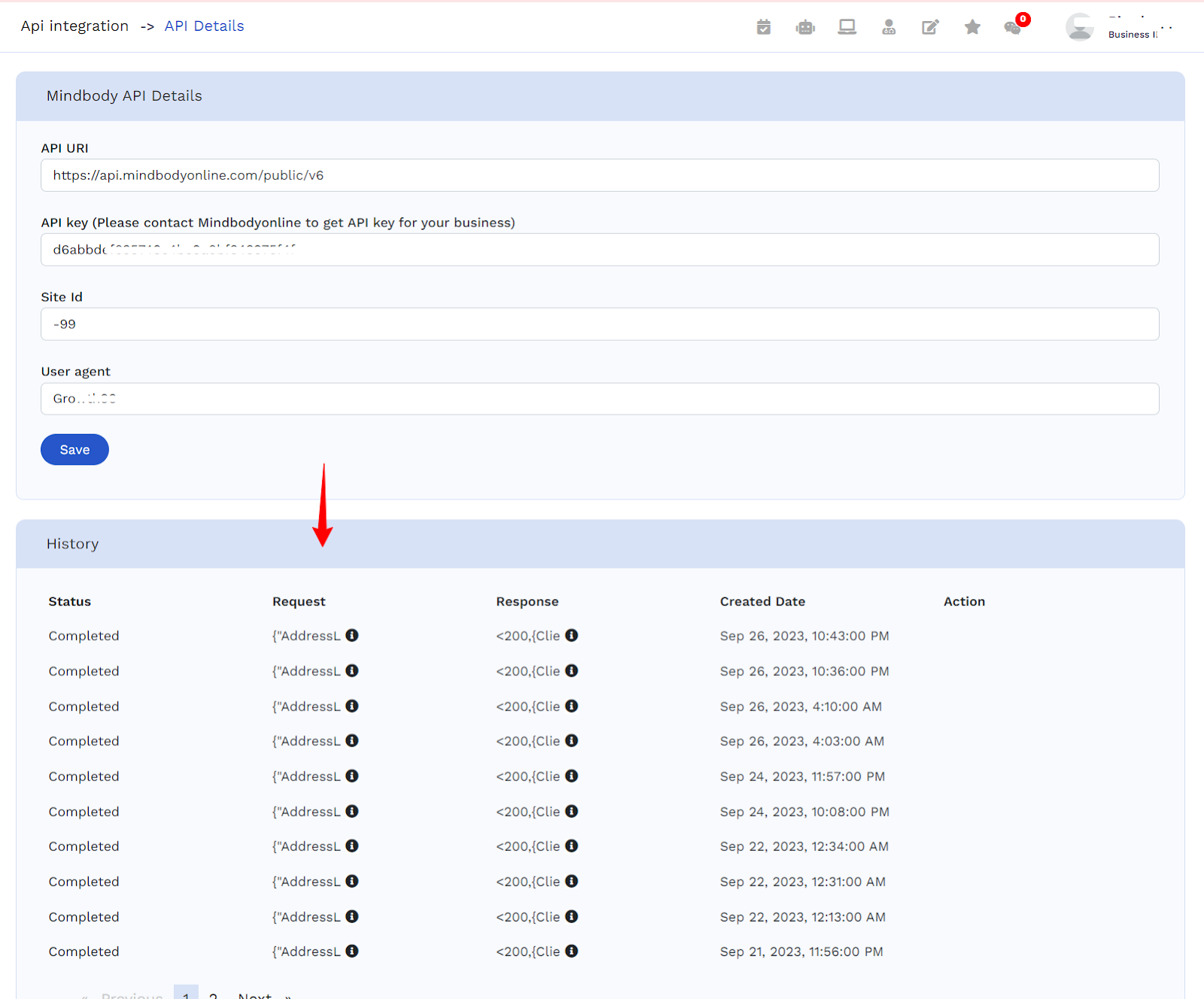Screen dimensions: 1204x999
Task: Open the pencil edit icon in header
Action: pyautogui.click(x=930, y=27)
